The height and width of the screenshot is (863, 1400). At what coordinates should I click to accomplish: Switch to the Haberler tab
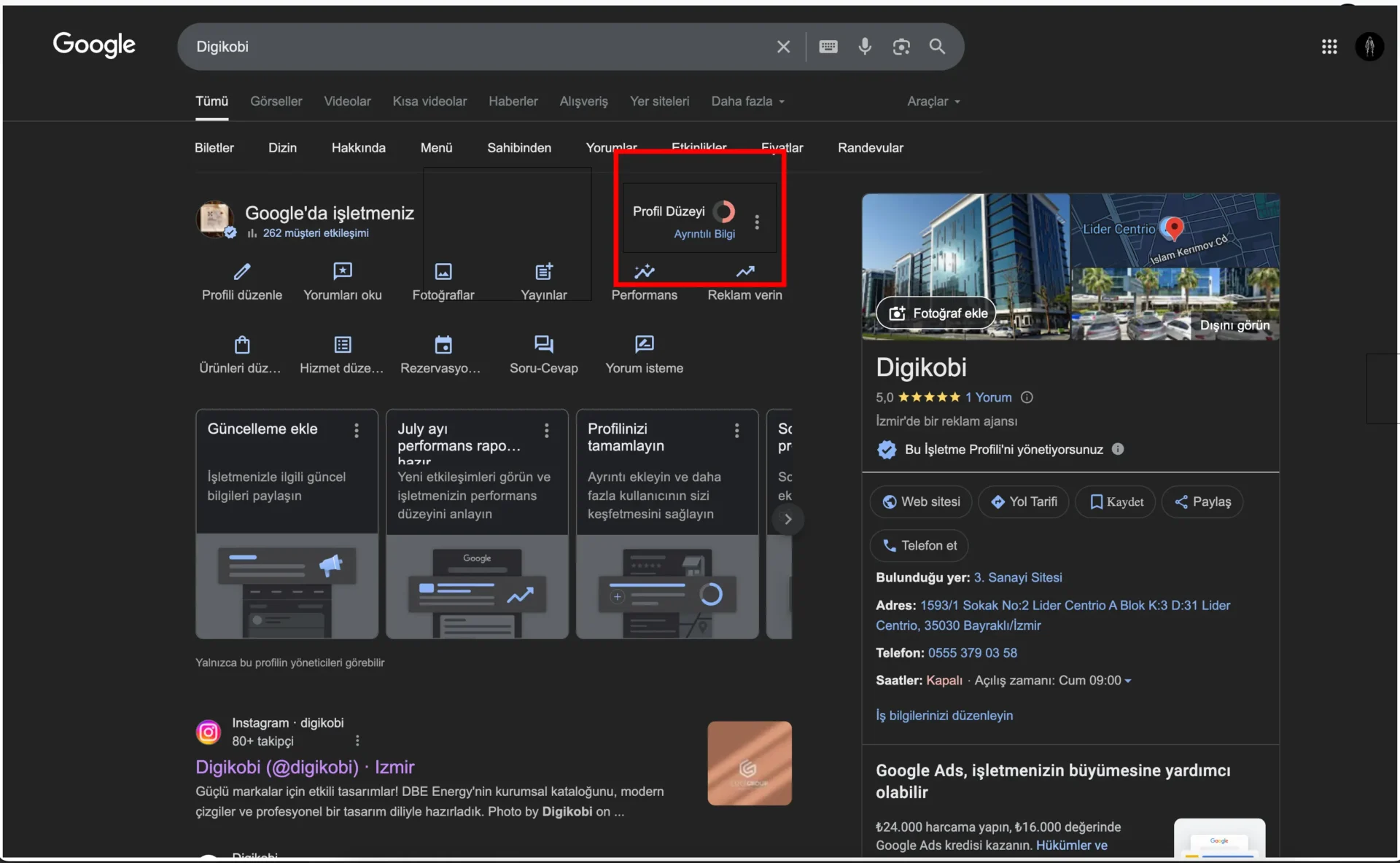point(513,101)
